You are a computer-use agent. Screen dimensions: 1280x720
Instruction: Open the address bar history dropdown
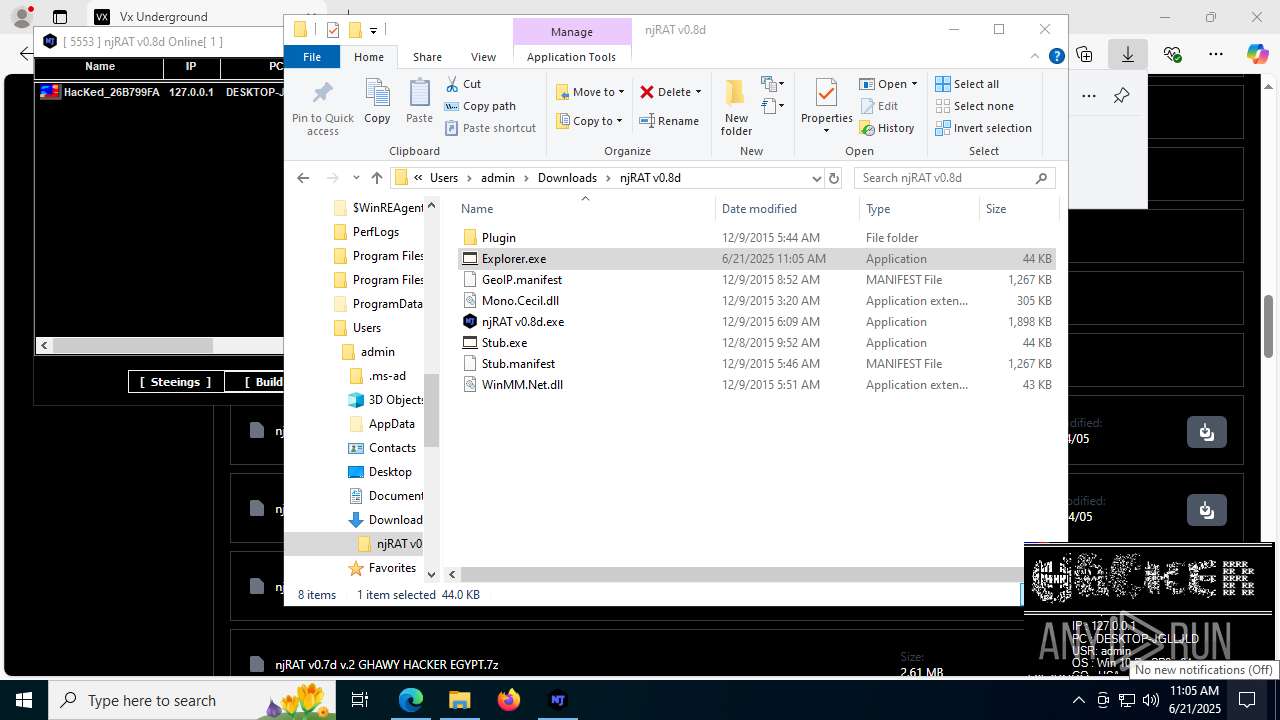[x=816, y=178]
